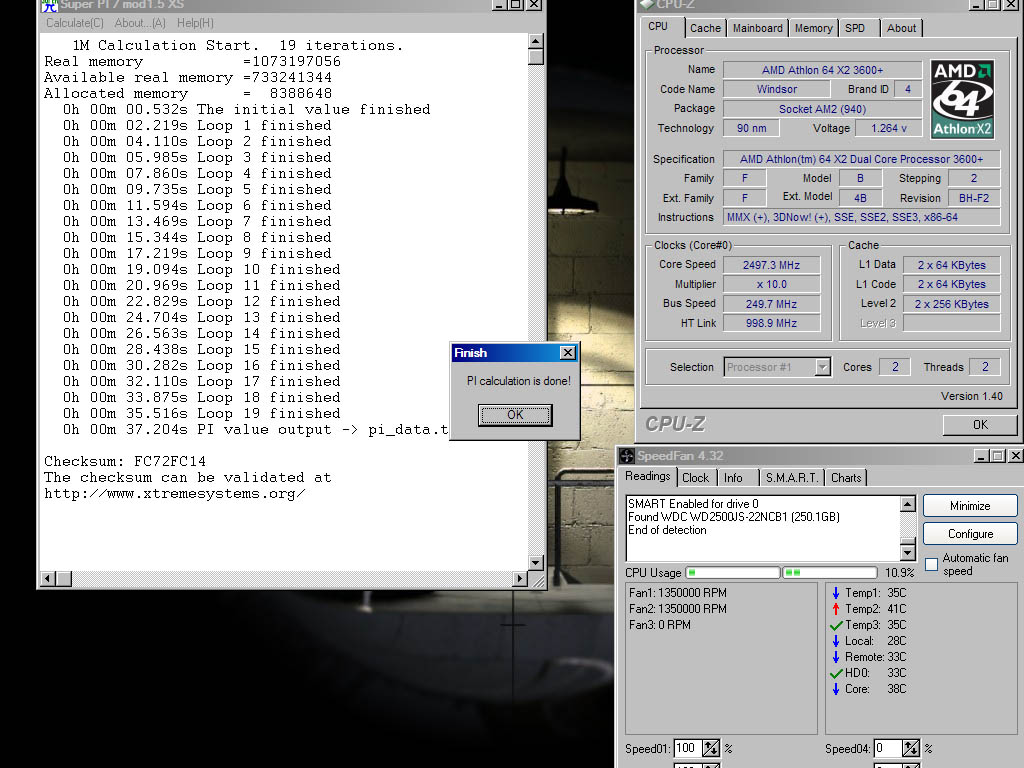Click the Instructions MMX, 3DNow!, SSE field
The height and width of the screenshot is (768, 1024).
(861, 217)
